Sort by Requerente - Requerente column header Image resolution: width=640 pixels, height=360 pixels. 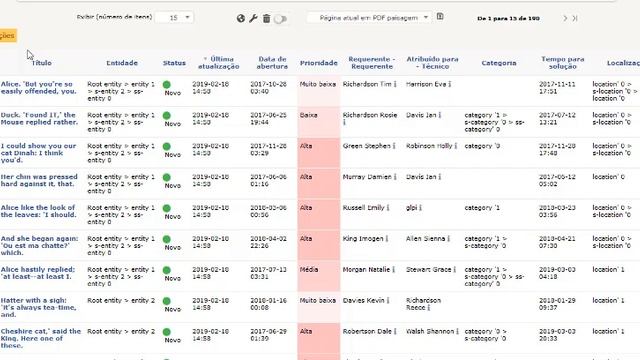372,63
